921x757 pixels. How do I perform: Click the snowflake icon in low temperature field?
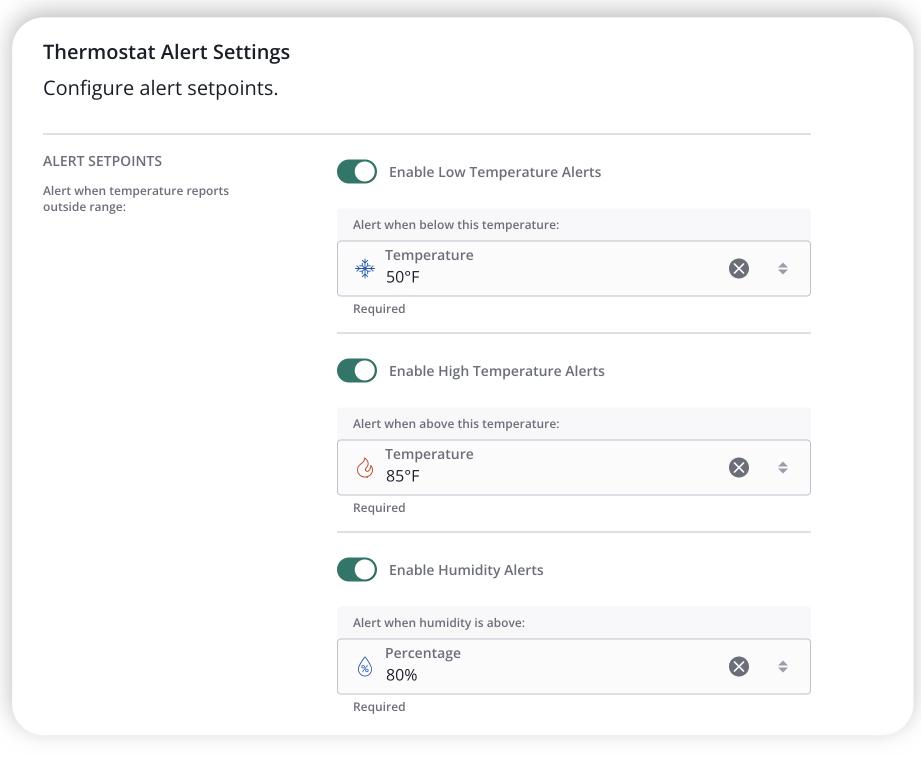(365, 268)
